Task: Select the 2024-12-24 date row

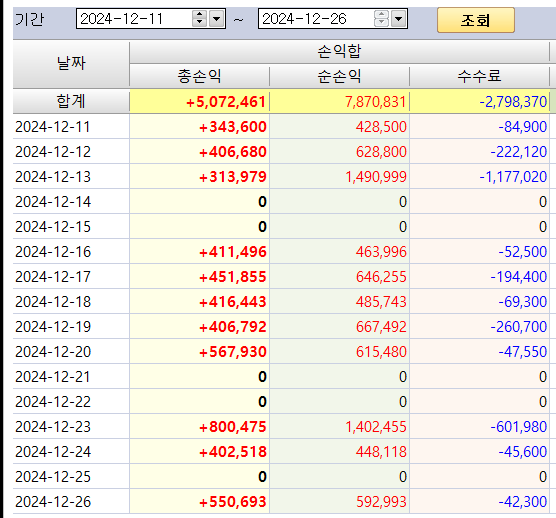Action: pyautogui.click(x=71, y=452)
